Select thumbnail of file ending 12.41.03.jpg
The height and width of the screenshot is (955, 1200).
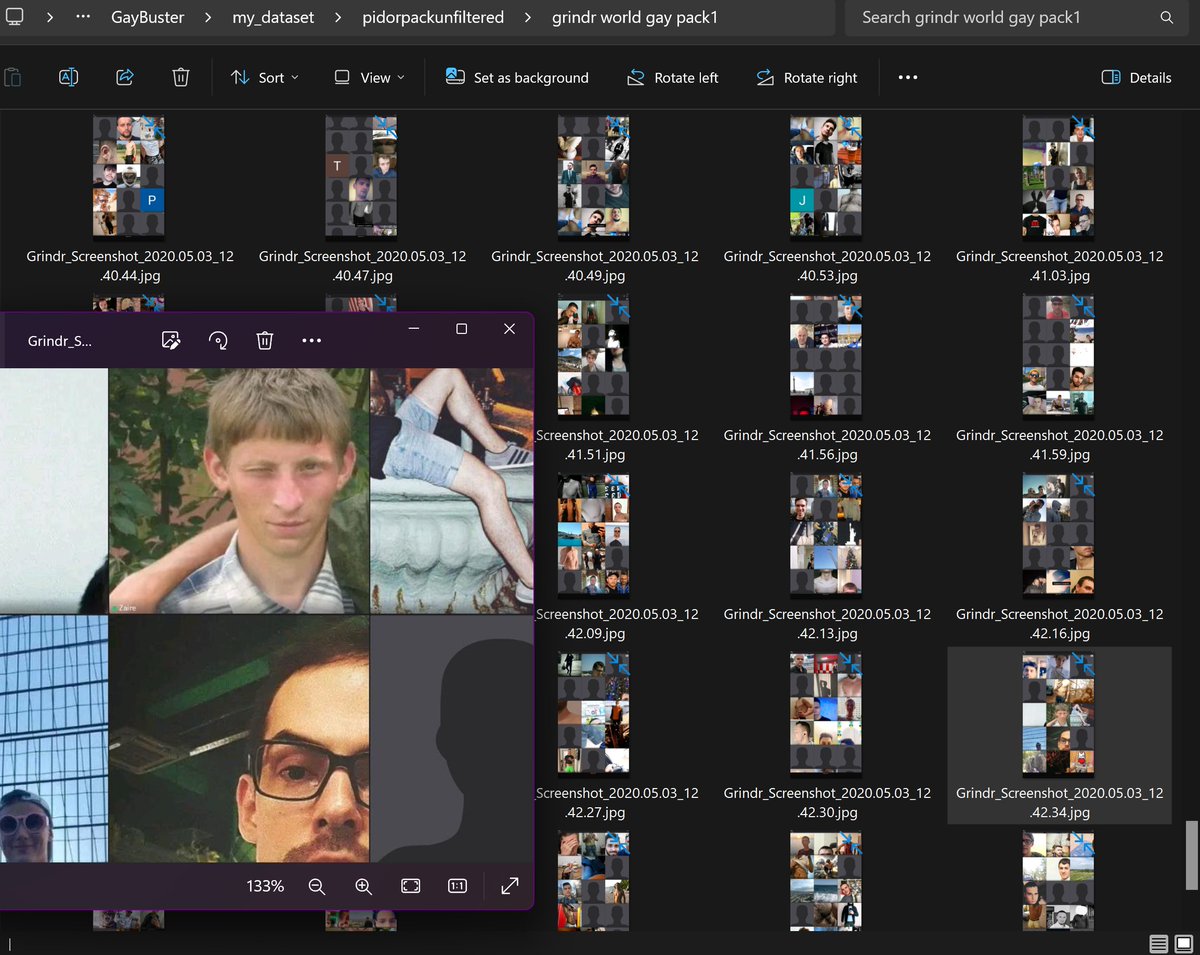coord(1059,179)
